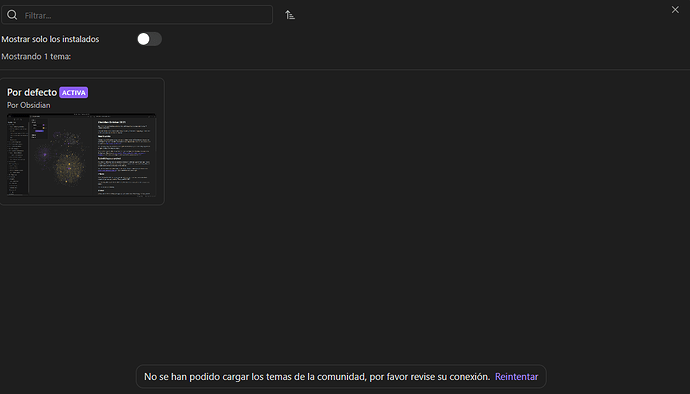Open the Por defecto theme preview thumbnail
690x394 pixels.
pyautogui.click(x=81, y=155)
